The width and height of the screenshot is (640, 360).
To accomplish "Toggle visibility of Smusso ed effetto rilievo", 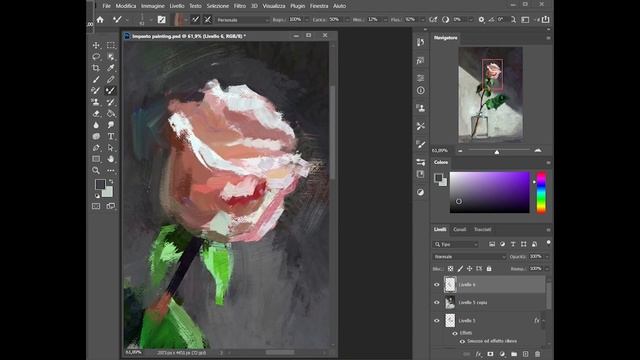I will tap(462, 342).
